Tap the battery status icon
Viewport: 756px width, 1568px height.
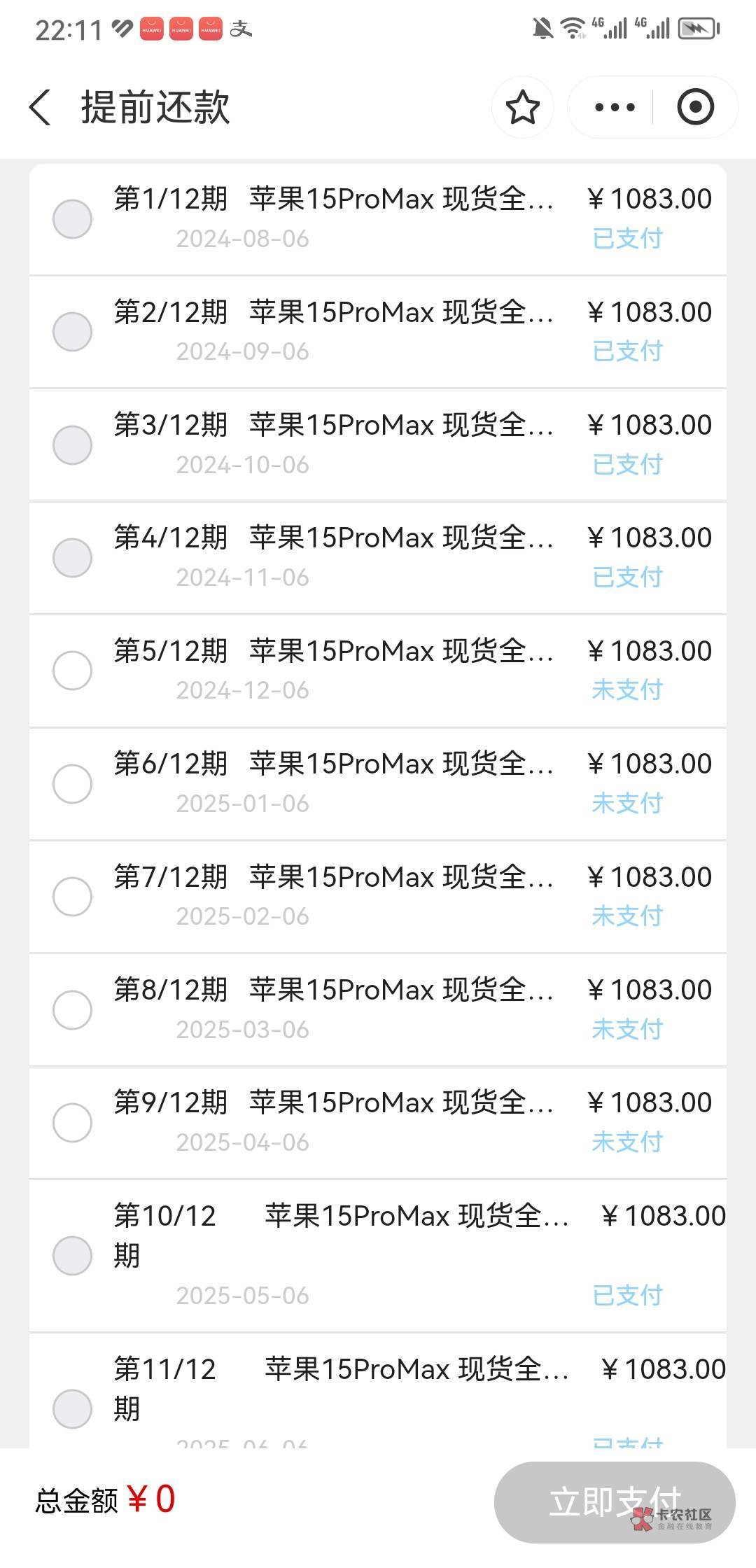pos(699,29)
